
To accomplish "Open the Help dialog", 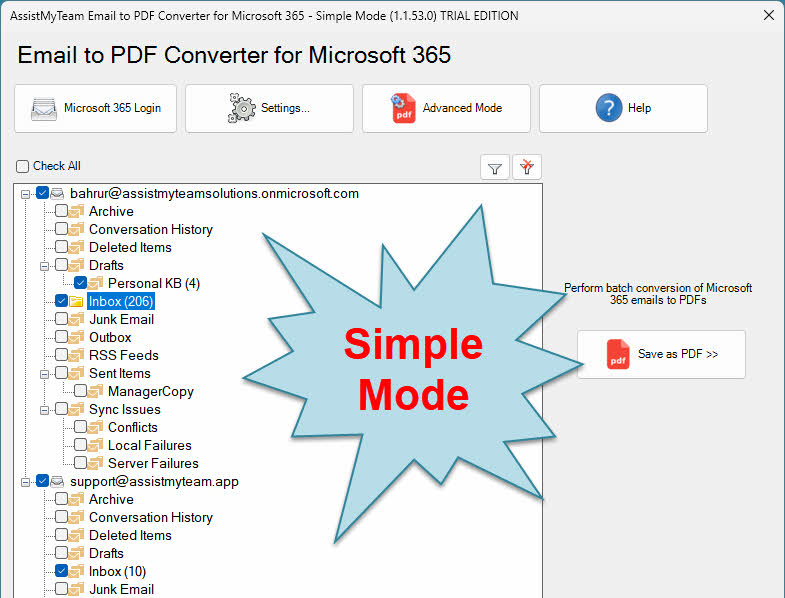I will [x=623, y=108].
